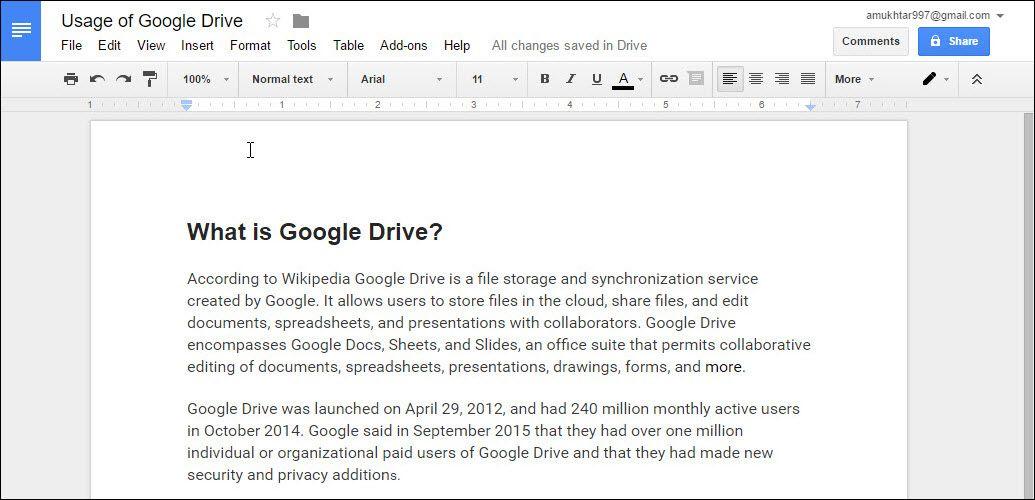
Task: Open the Tools menu
Action: tap(302, 46)
